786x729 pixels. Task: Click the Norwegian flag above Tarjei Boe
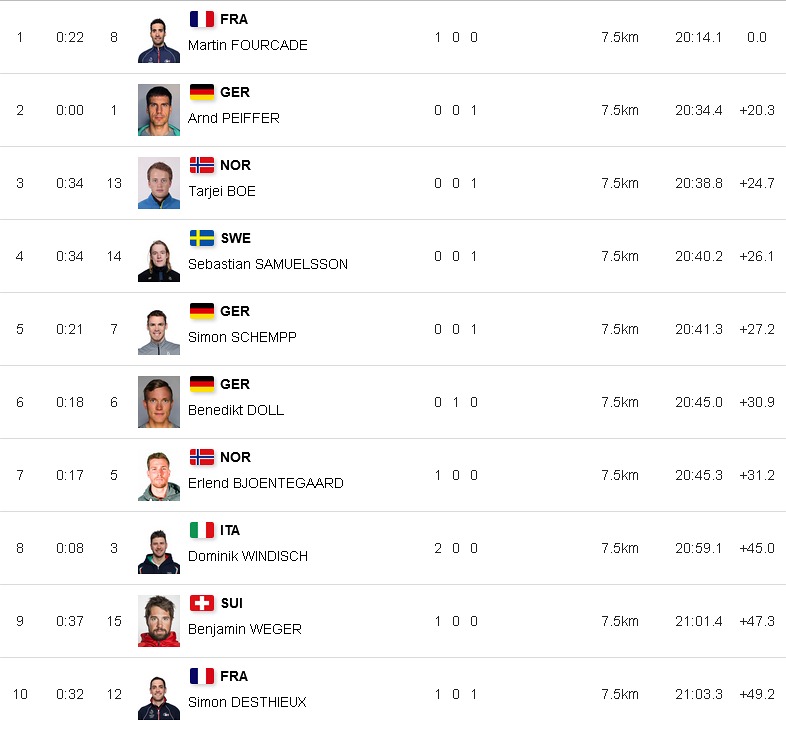click(x=202, y=165)
